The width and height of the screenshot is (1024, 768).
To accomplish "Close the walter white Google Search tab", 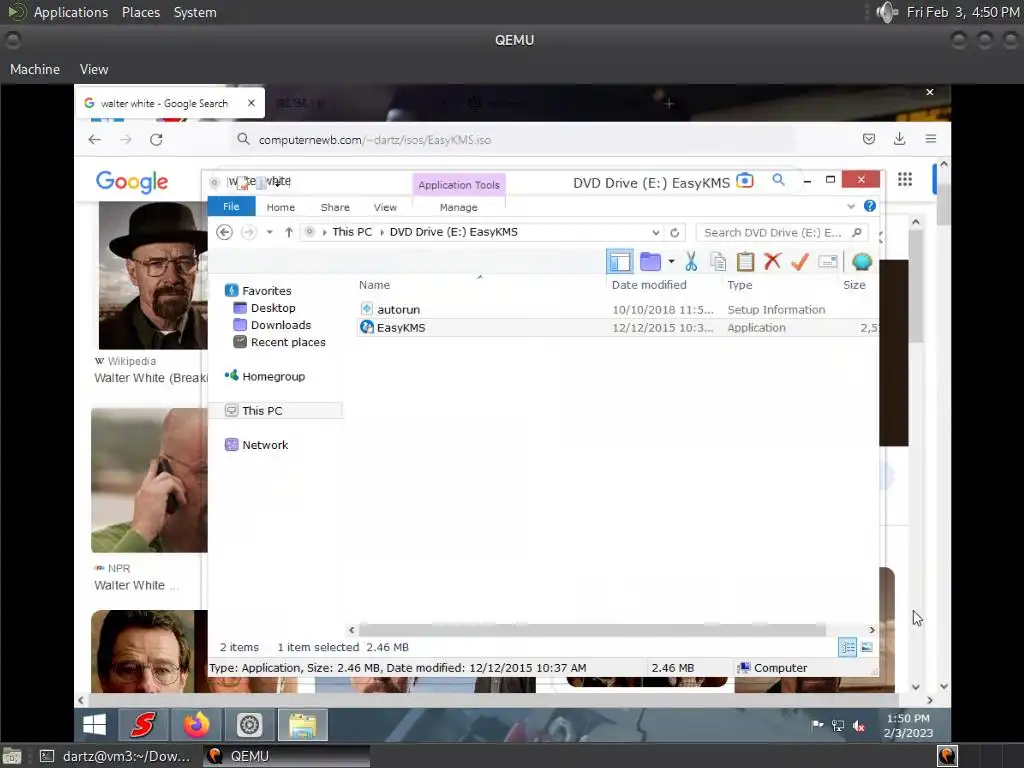I will pyautogui.click(x=251, y=103).
